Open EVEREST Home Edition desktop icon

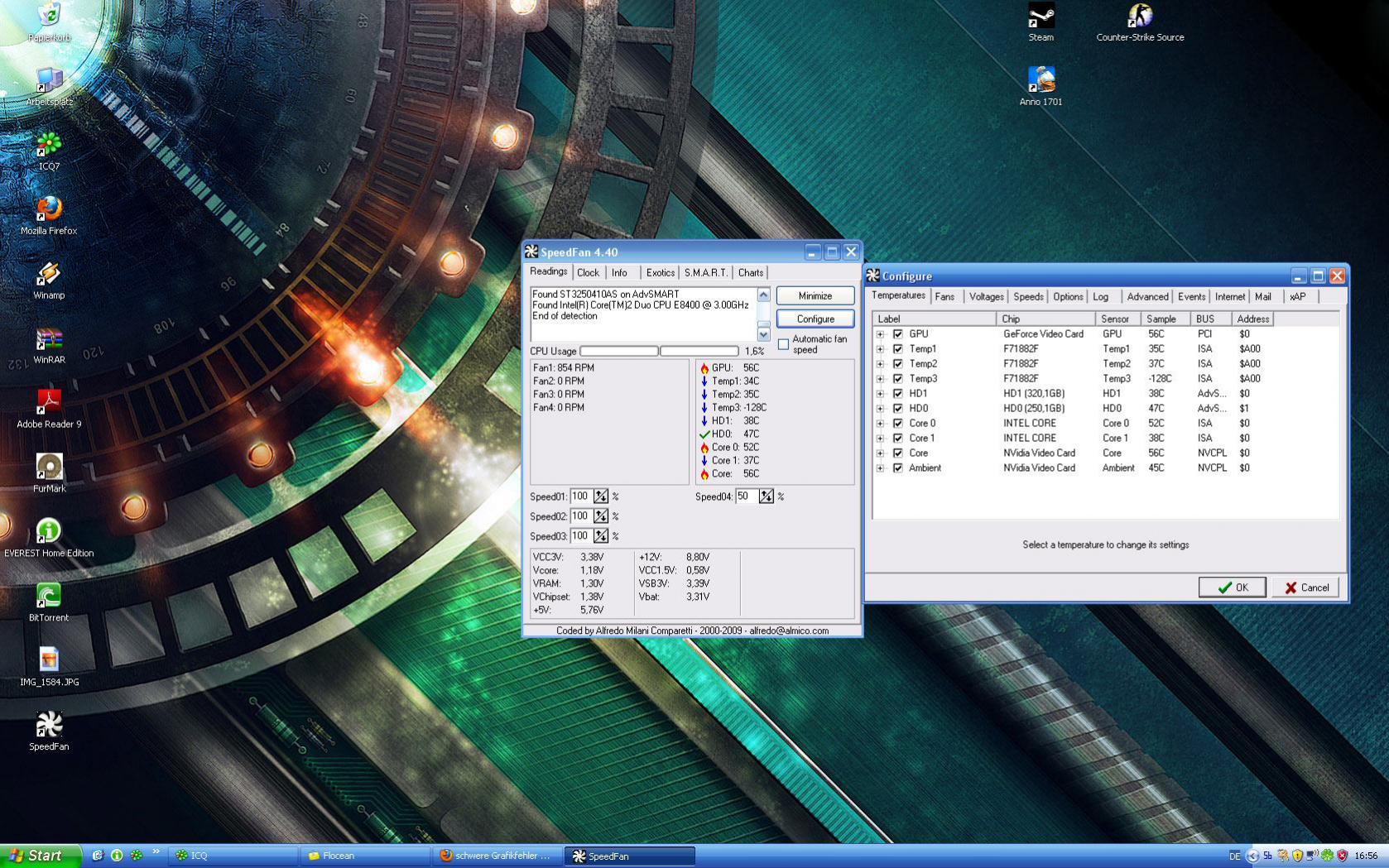(x=49, y=532)
